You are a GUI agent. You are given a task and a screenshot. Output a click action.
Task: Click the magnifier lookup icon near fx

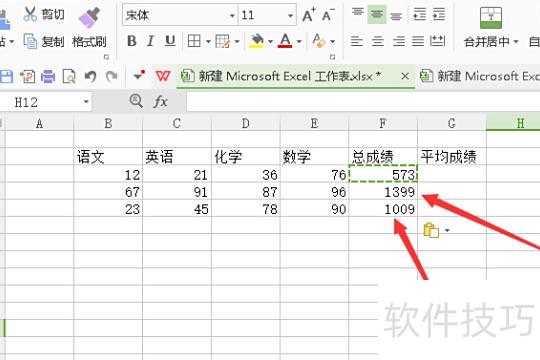click(x=136, y=101)
